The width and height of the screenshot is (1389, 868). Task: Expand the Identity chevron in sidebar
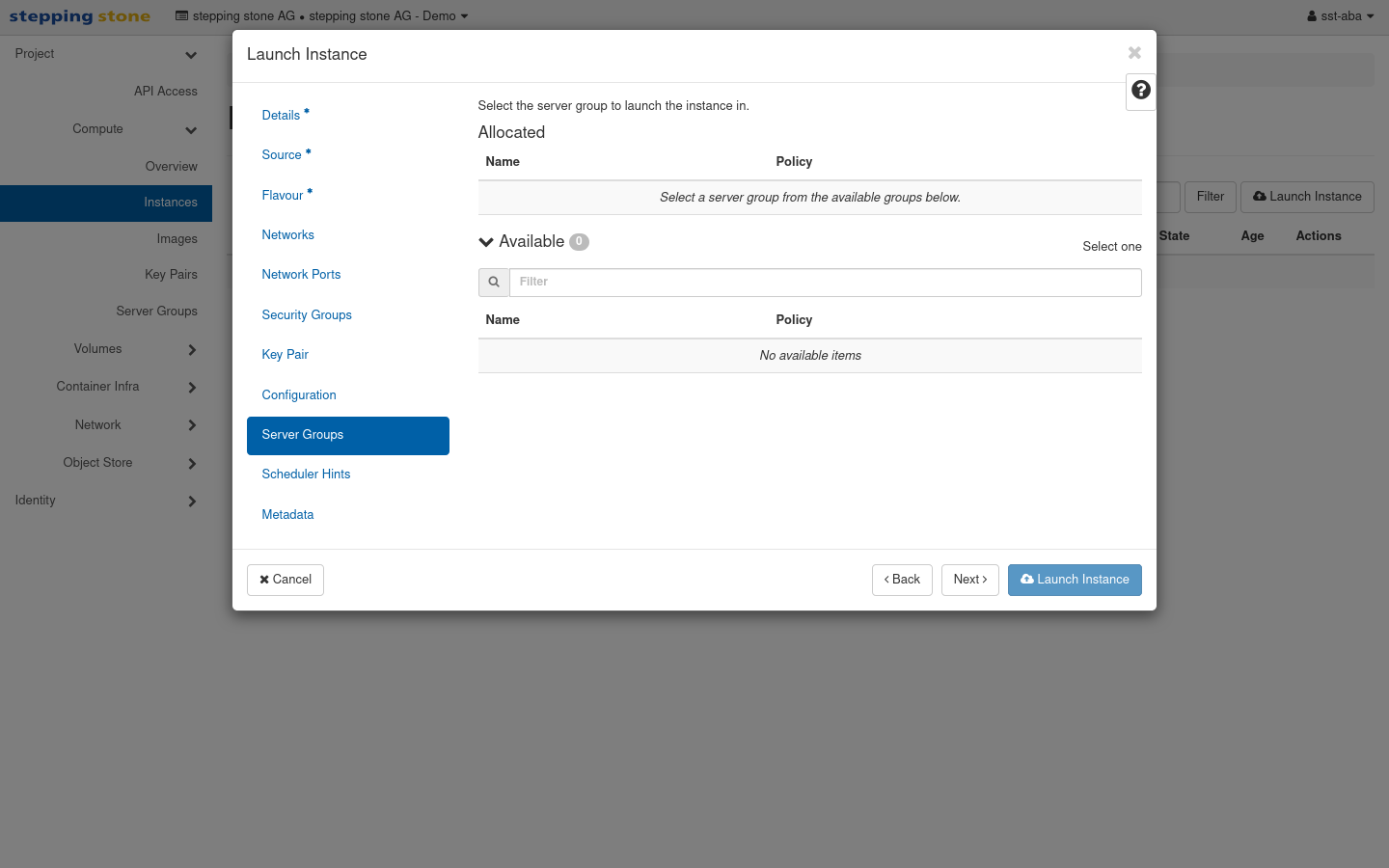(x=192, y=502)
